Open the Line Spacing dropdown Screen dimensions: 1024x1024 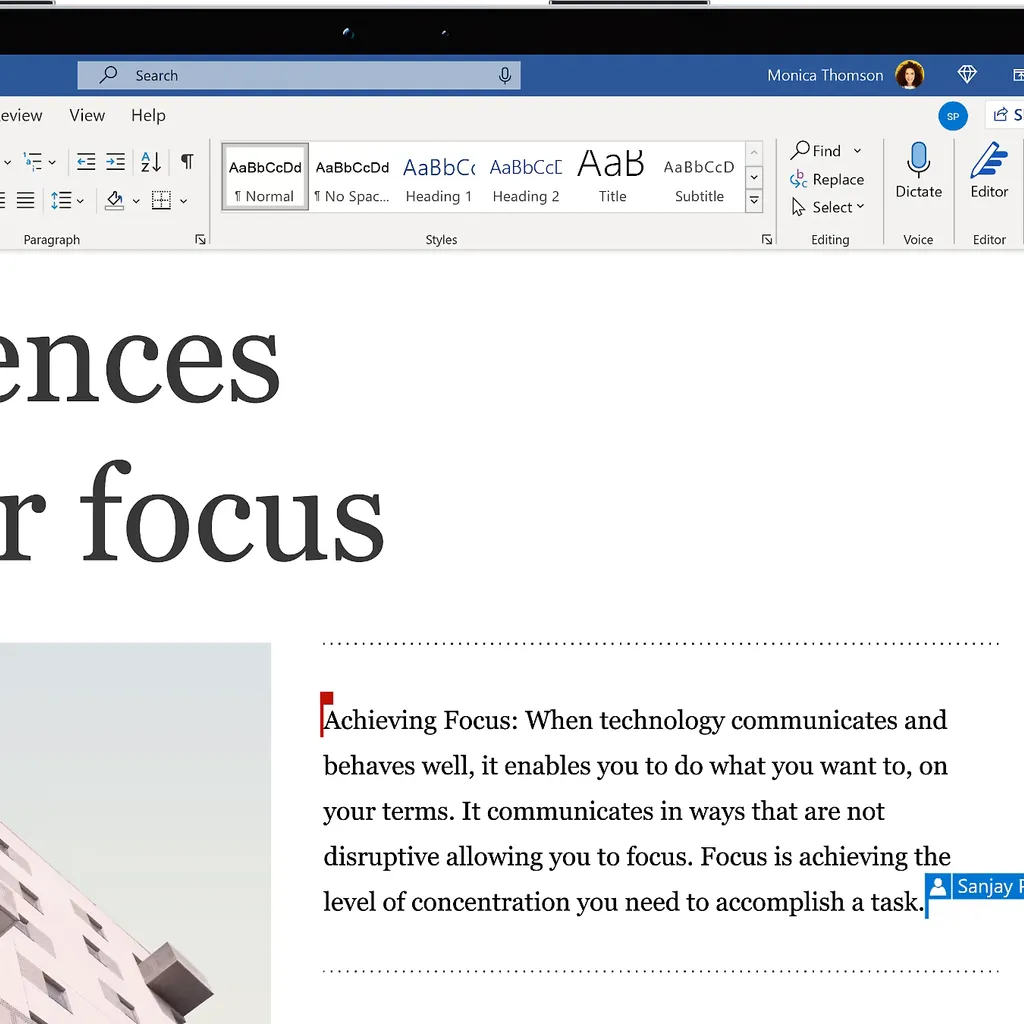pos(63,200)
